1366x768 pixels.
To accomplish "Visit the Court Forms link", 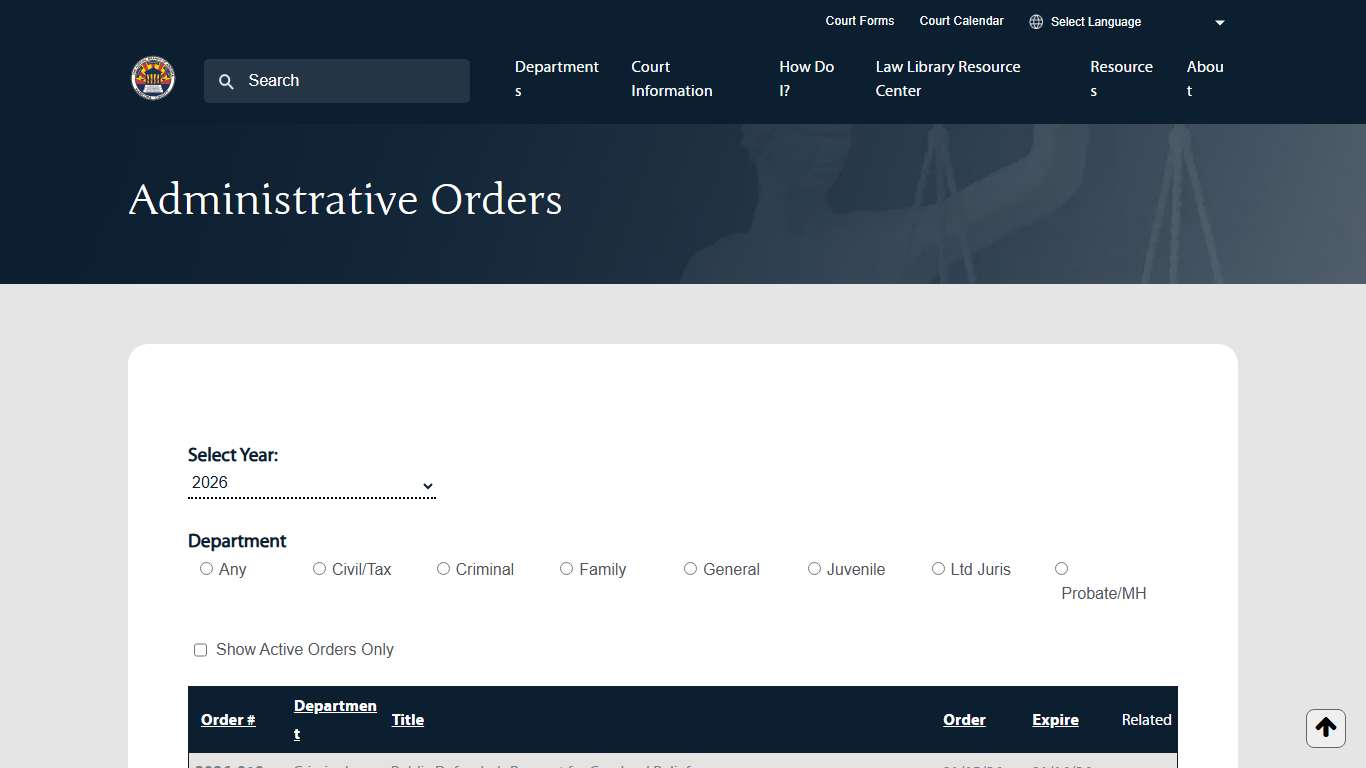I will coord(859,21).
